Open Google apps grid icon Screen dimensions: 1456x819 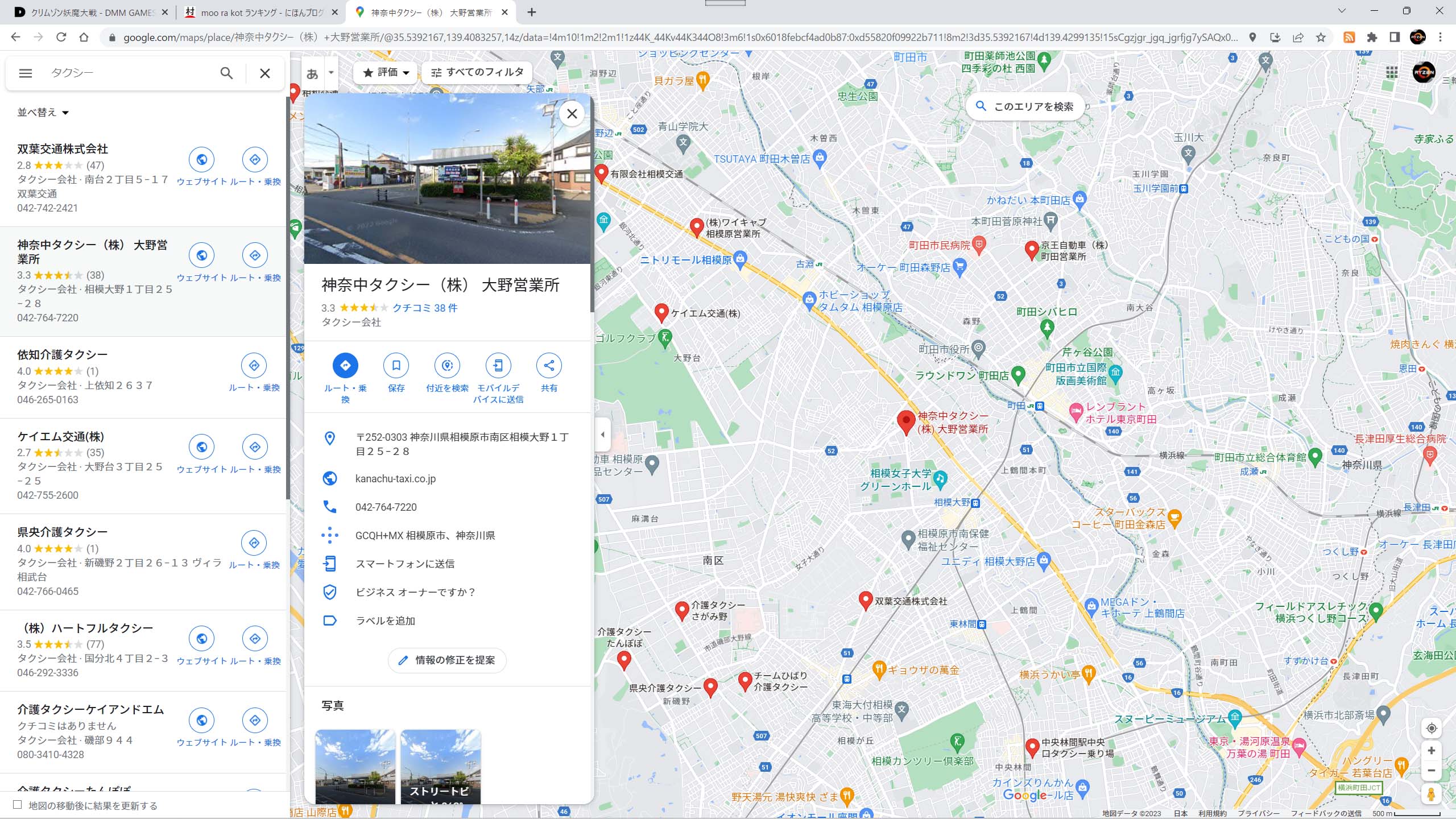tap(1392, 72)
